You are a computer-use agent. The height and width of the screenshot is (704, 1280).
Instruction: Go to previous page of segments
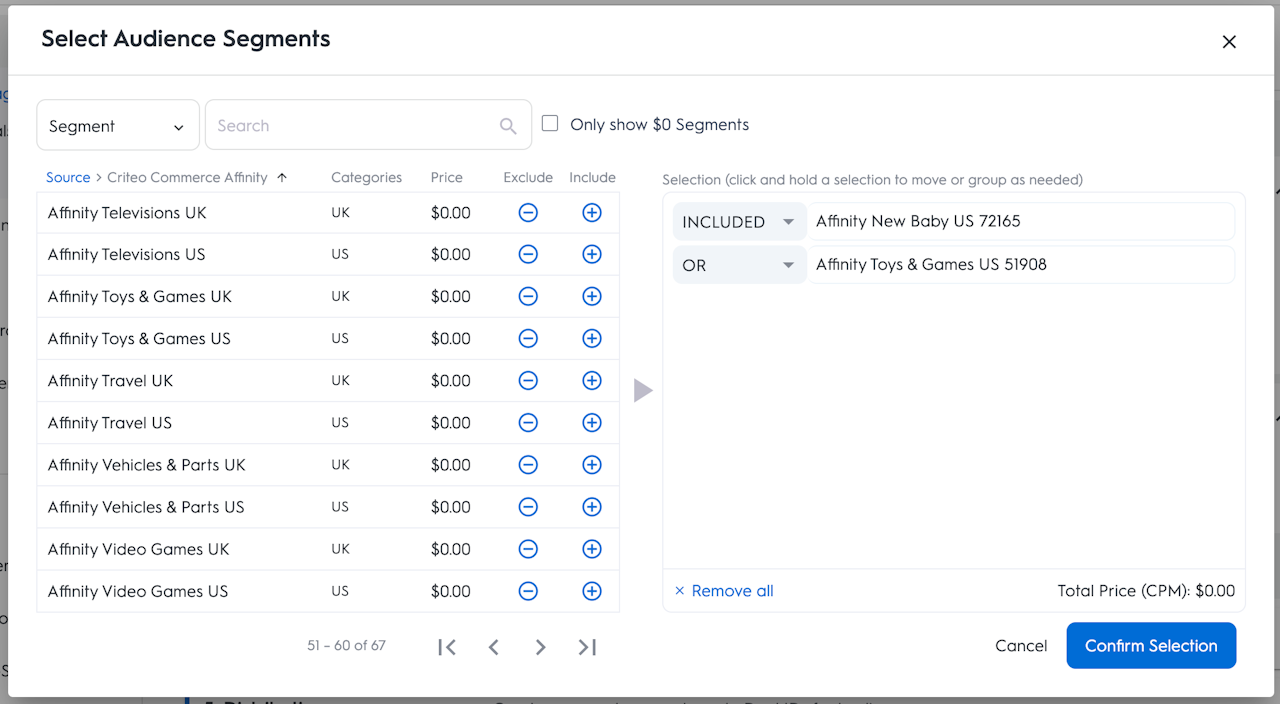coord(493,647)
